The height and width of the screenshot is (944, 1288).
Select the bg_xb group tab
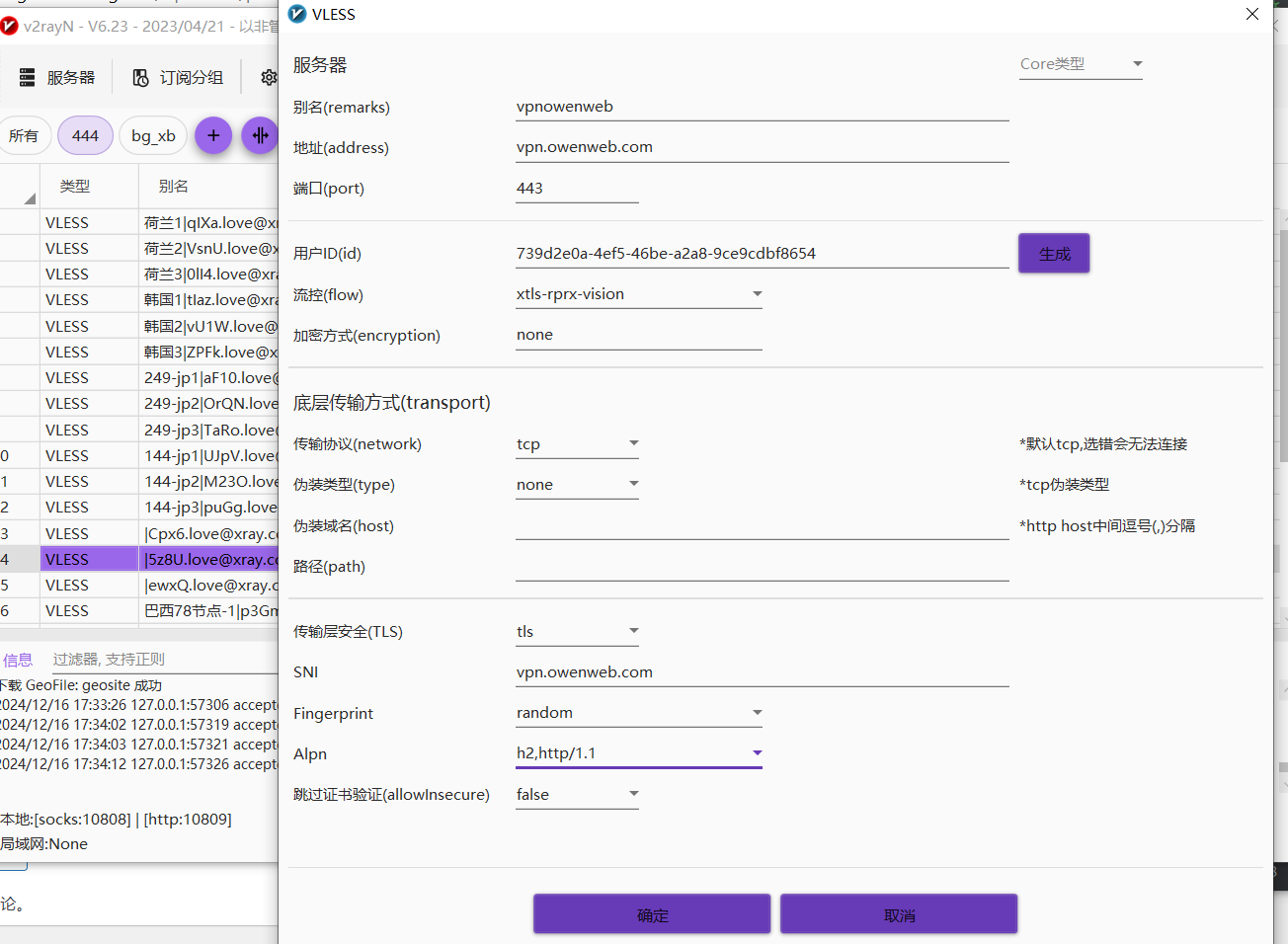(x=153, y=136)
